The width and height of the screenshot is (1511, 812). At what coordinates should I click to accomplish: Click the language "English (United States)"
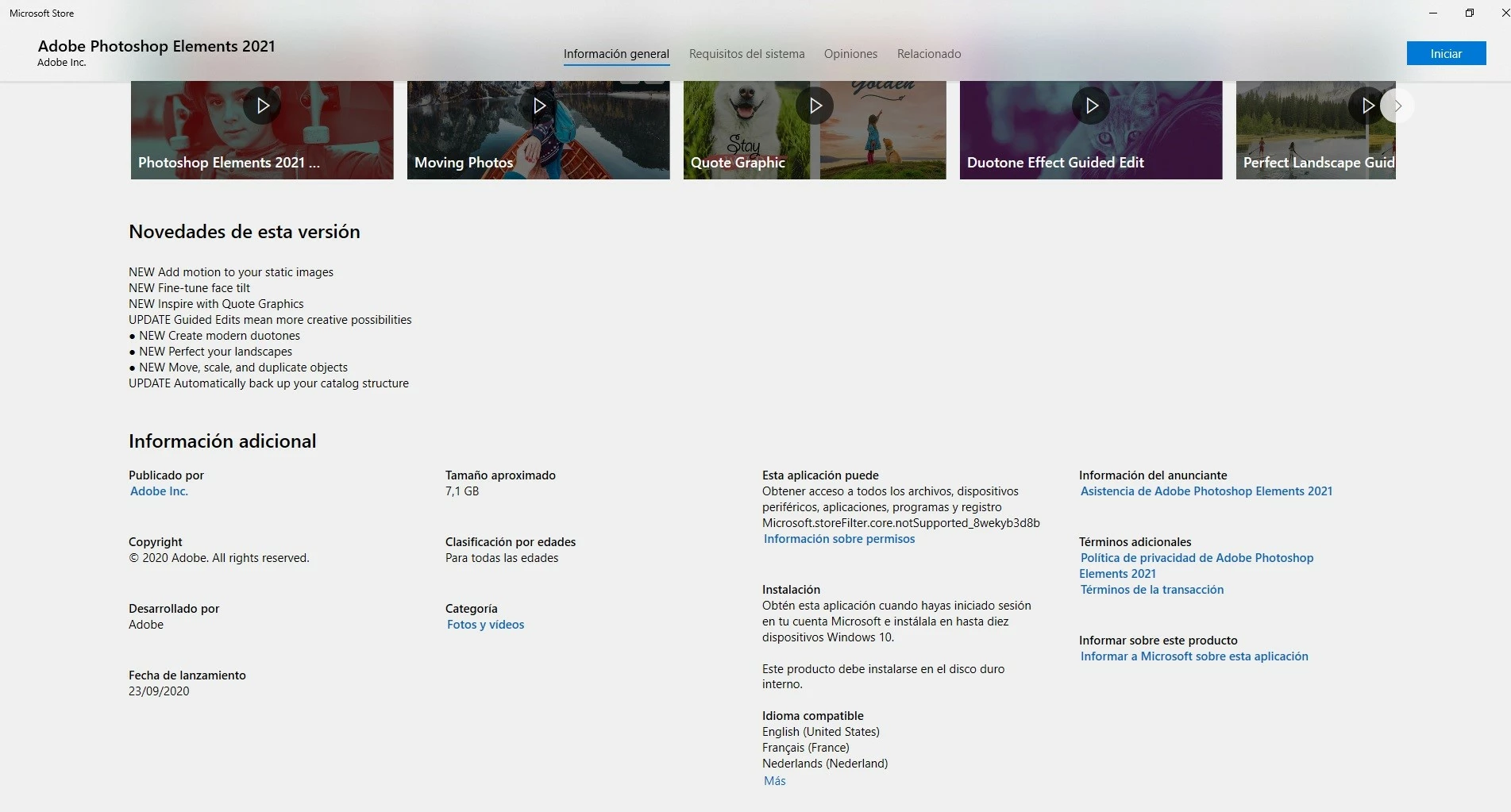[x=821, y=732]
